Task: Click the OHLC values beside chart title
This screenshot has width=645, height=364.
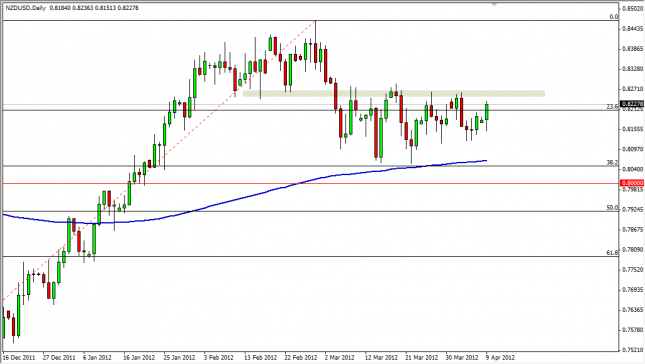Action: [94, 8]
